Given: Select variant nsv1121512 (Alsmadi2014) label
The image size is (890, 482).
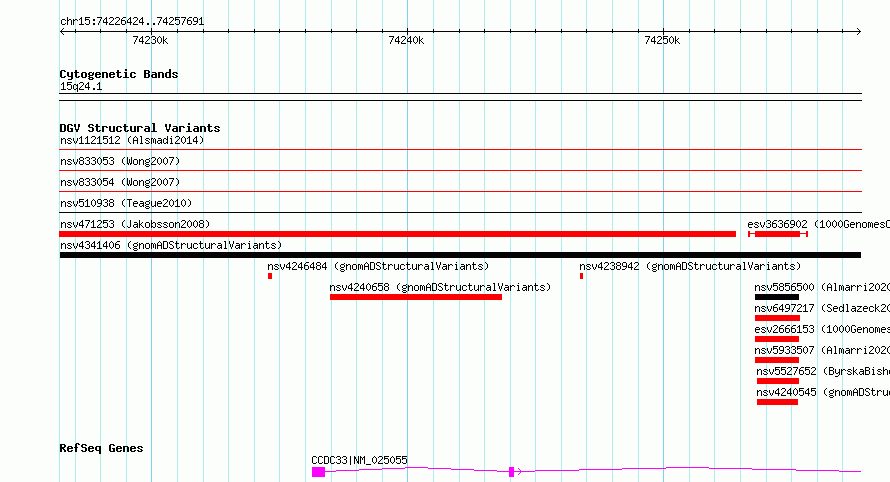Looking at the screenshot, I should [132, 140].
